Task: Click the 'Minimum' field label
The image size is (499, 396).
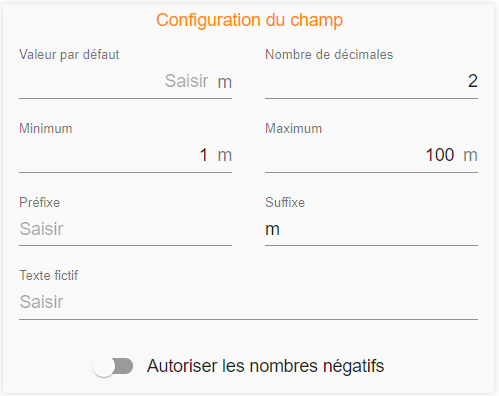Action: (46, 129)
